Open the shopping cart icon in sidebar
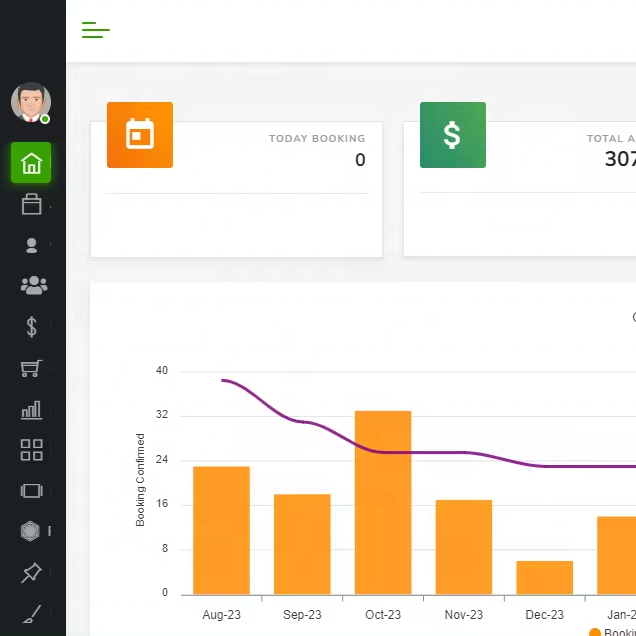 pyautogui.click(x=32, y=368)
